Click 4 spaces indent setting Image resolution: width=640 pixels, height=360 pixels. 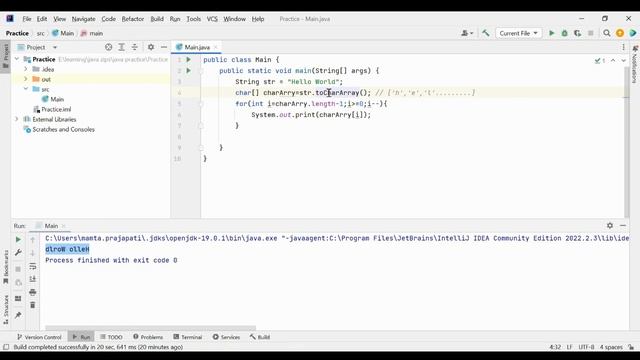click(611, 347)
